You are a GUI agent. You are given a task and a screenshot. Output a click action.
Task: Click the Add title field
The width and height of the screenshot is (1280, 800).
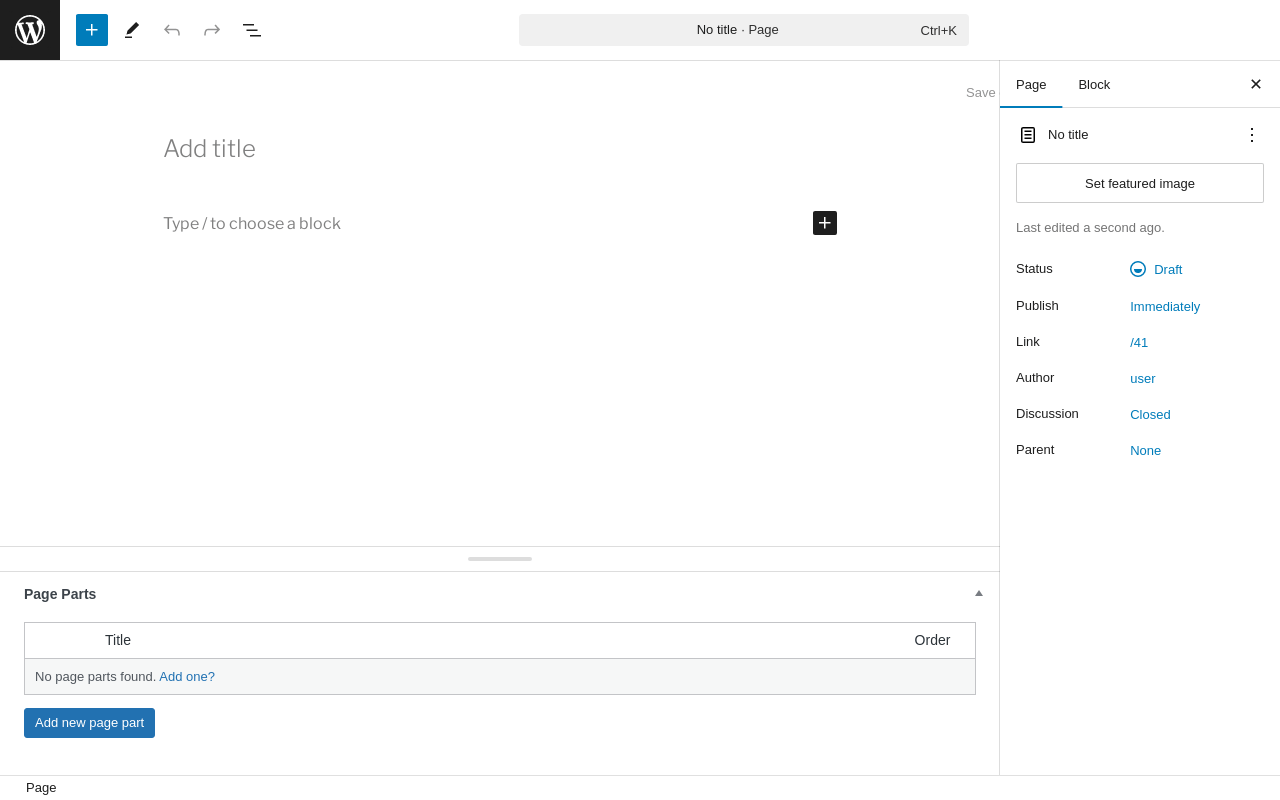pyautogui.click(x=500, y=149)
